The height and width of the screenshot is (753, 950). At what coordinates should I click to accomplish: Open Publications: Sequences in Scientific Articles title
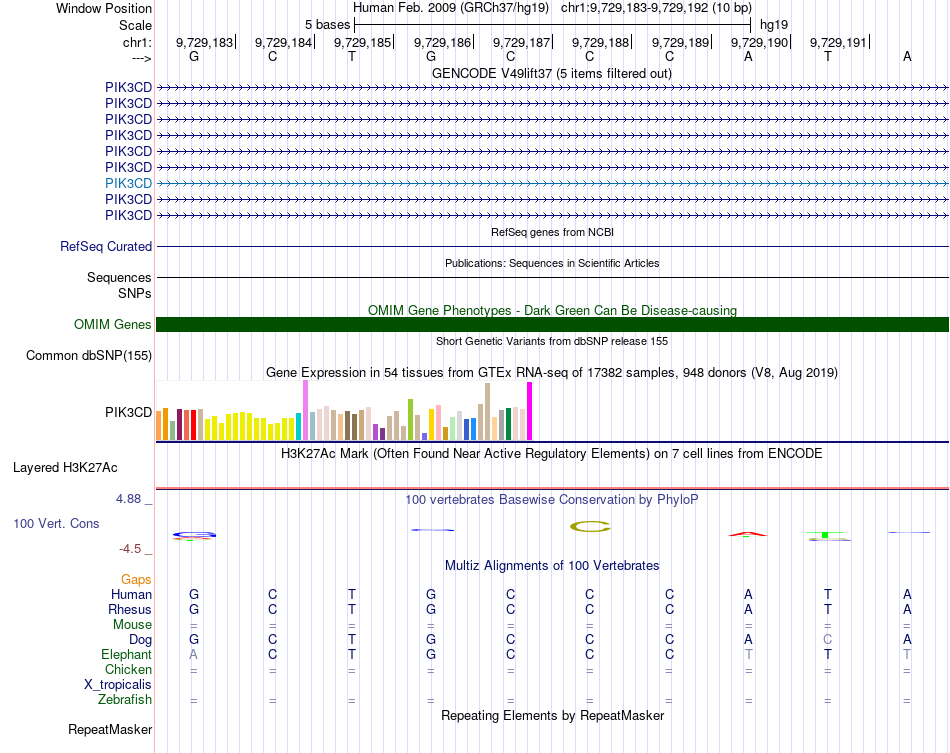click(552, 263)
